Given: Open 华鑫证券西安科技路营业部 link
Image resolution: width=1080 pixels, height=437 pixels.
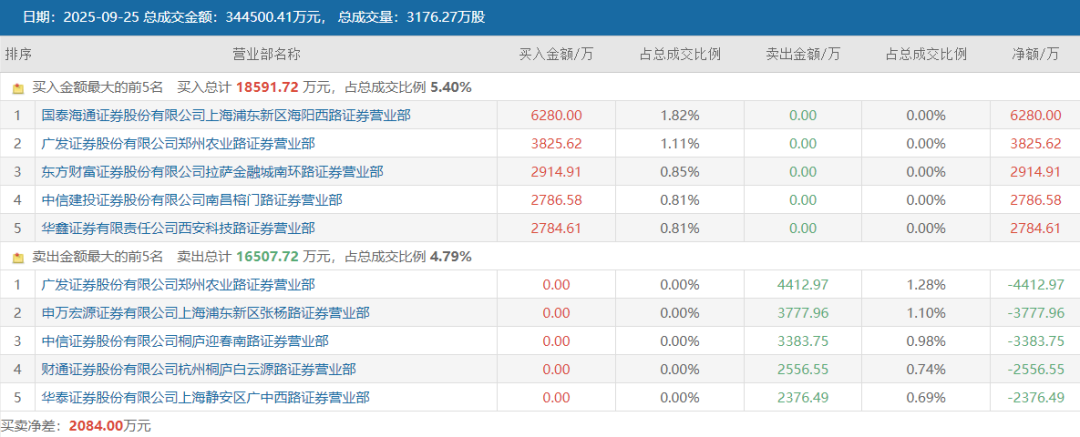Looking at the screenshot, I should [178, 228].
